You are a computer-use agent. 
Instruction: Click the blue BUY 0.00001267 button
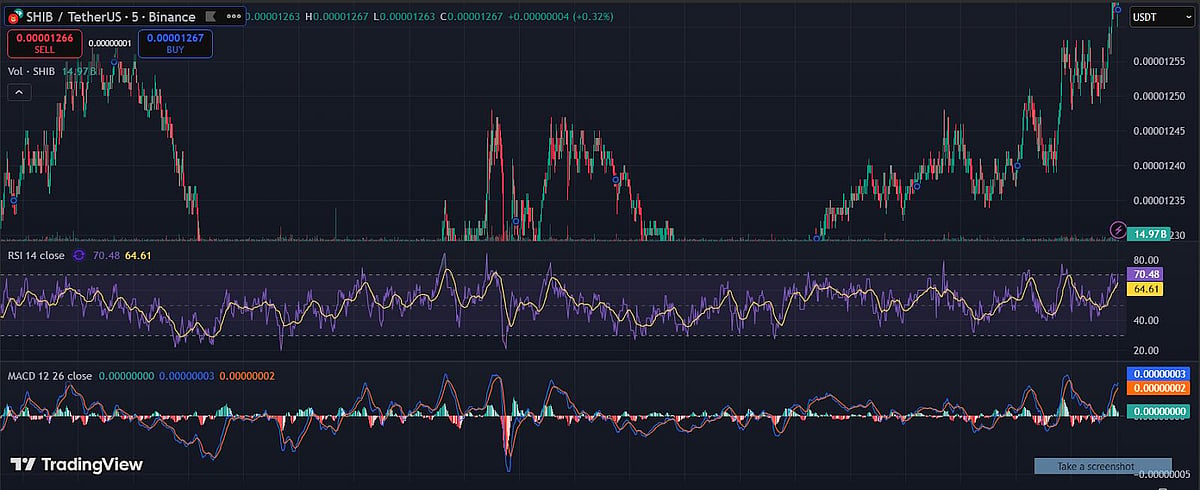(x=174, y=43)
